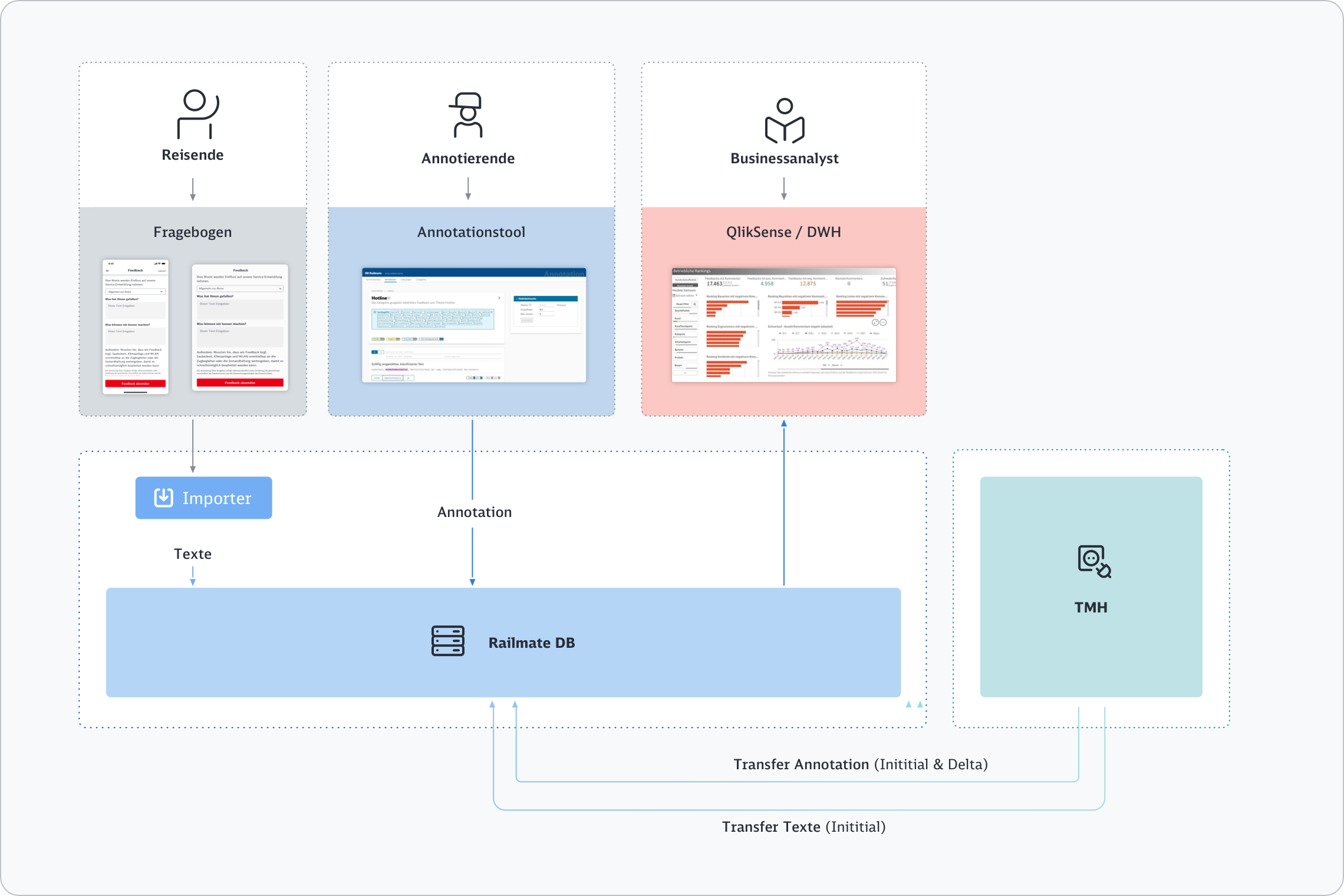Screen dimensions: 1344x896
Task: Click the QlikSense / DWH heading
Action: pos(783,232)
